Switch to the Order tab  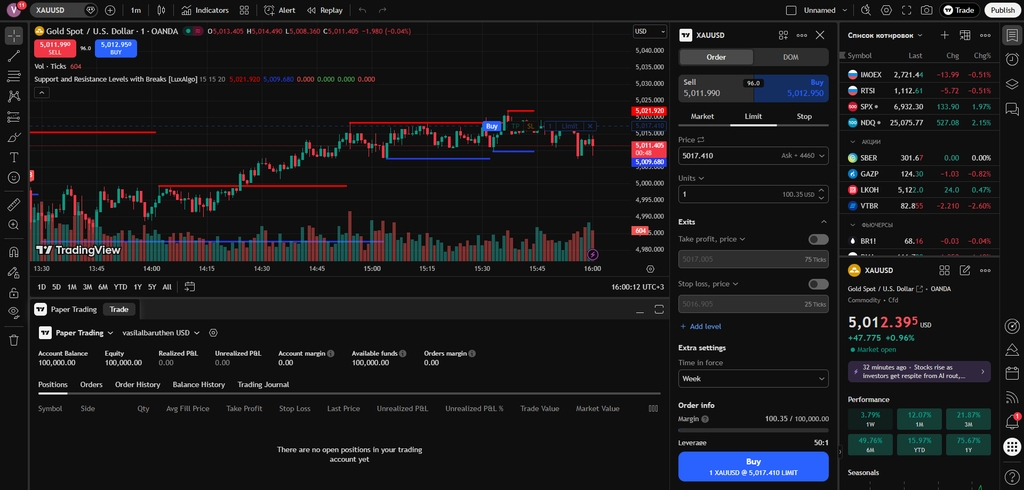[x=716, y=57]
